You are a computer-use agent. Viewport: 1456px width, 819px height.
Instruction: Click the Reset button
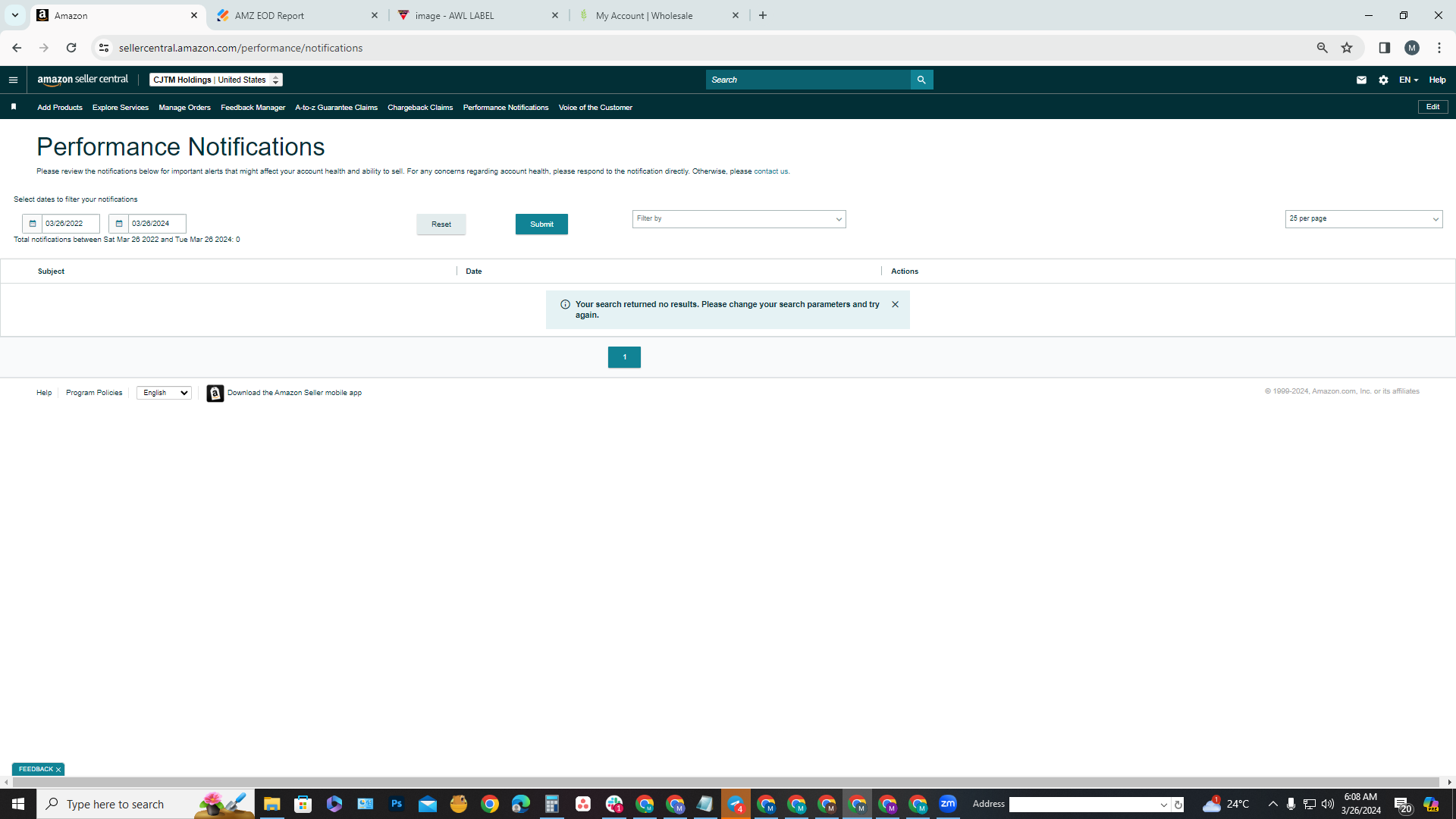coord(441,224)
